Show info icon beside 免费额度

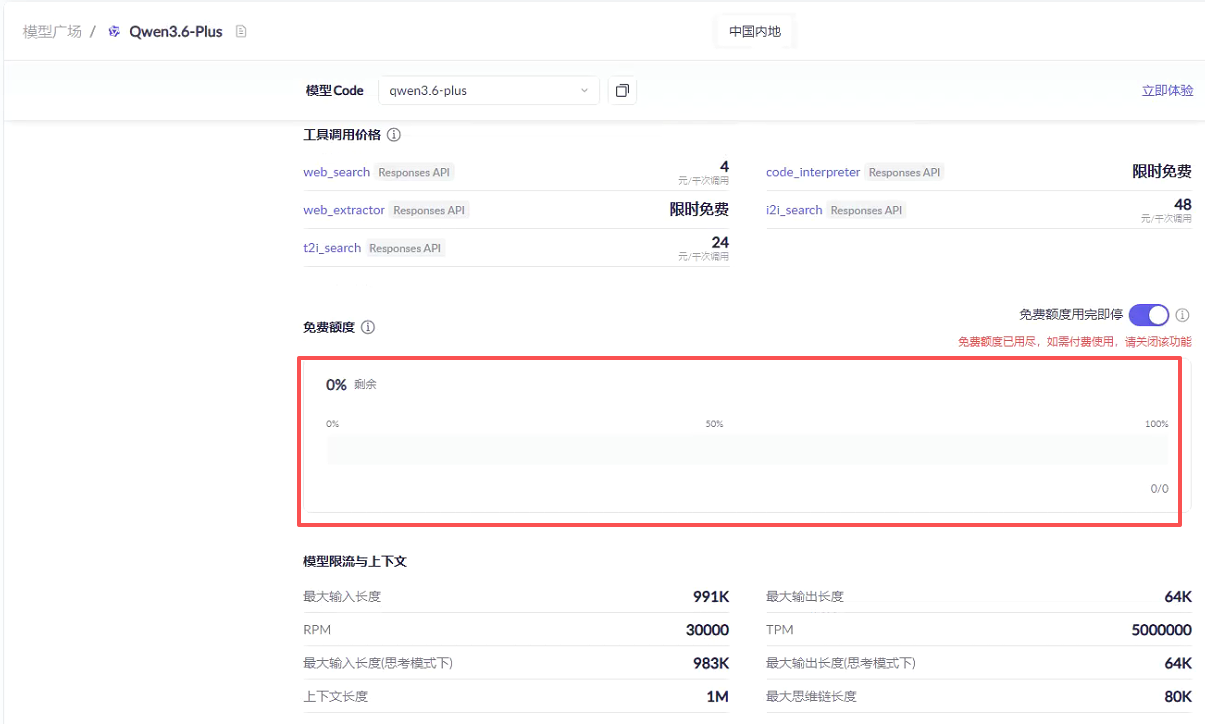click(368, 327)
